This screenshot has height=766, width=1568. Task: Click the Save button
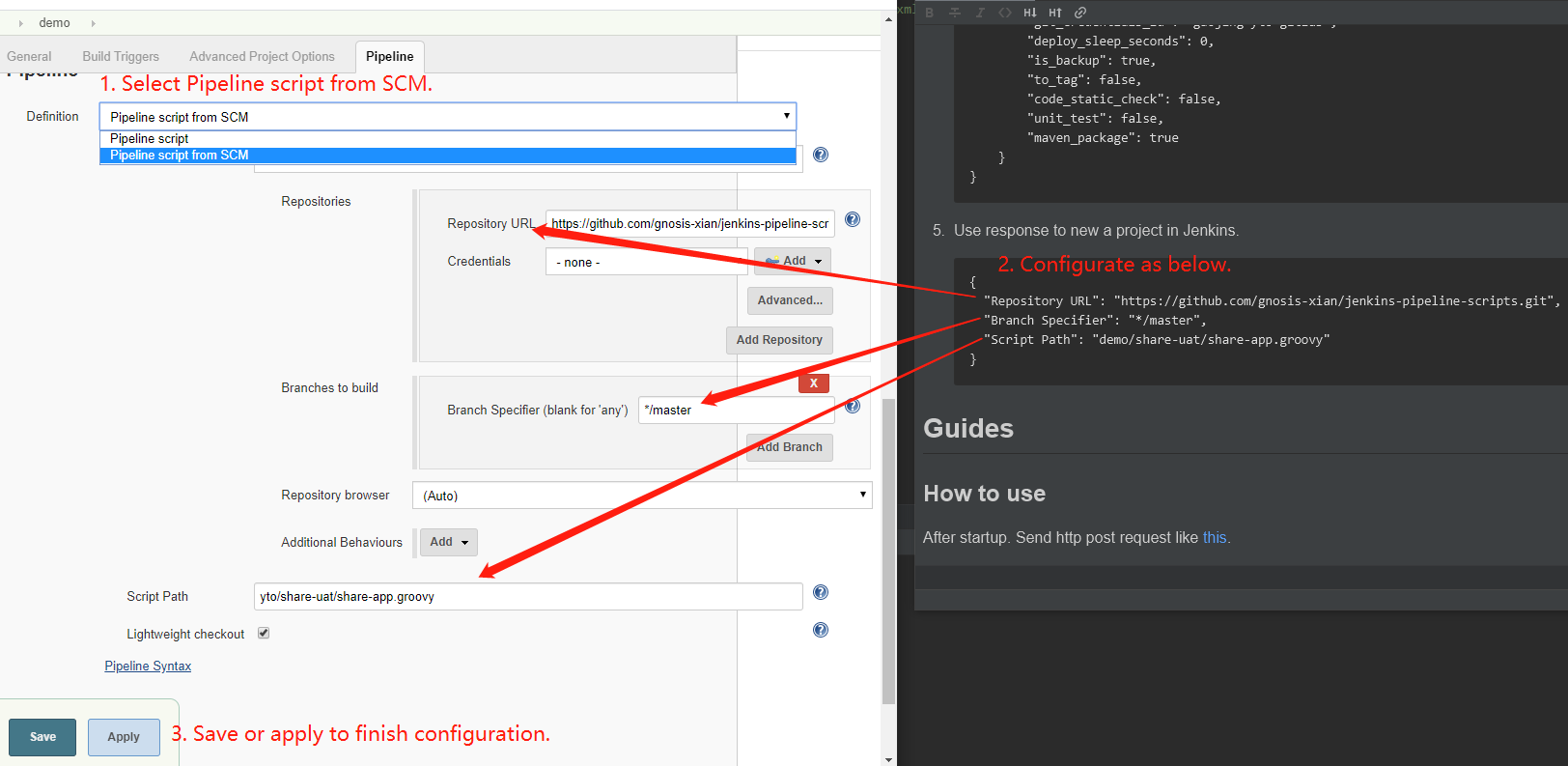[42, 737]
